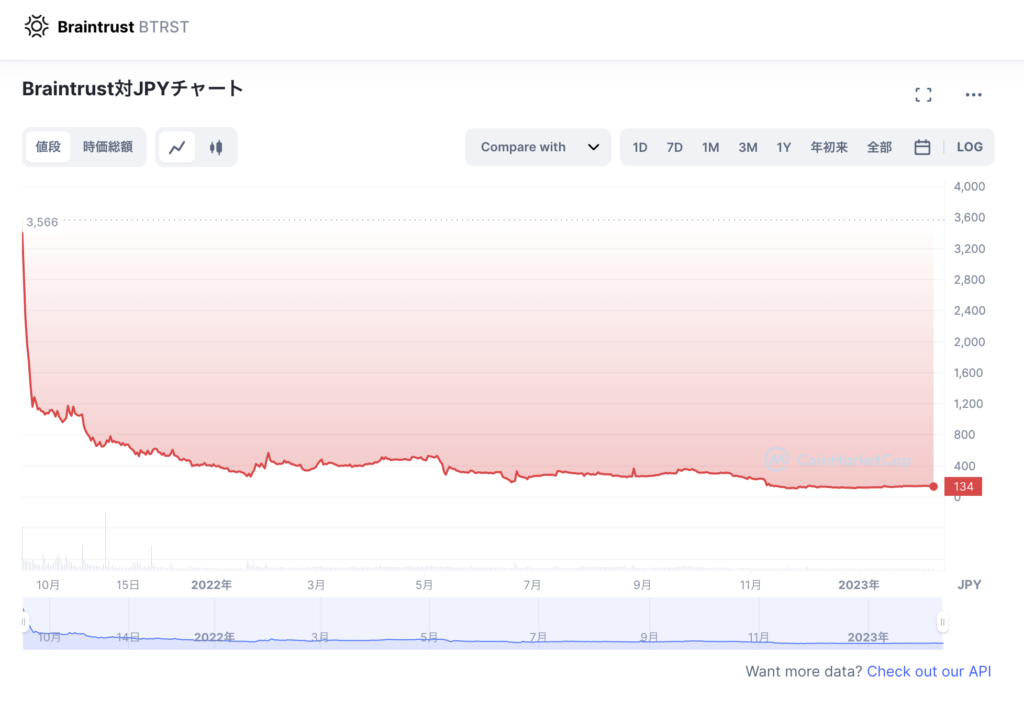
Task: Select the 時価総額 market cap toggle
Action: [x=108, y=147]
